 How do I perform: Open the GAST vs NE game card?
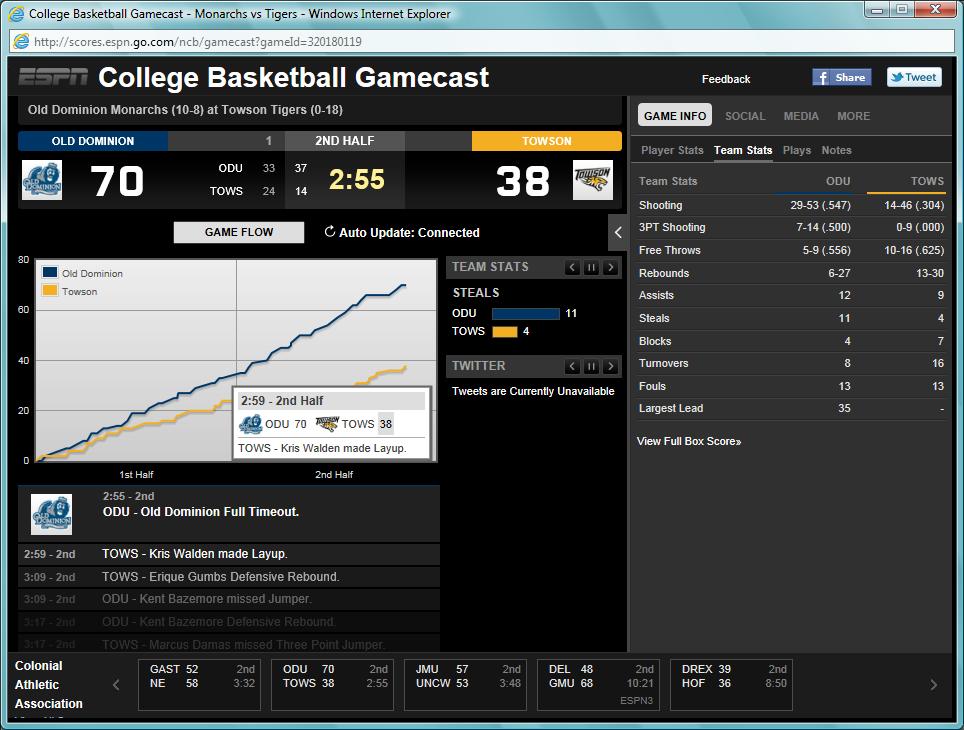point(200,684)
